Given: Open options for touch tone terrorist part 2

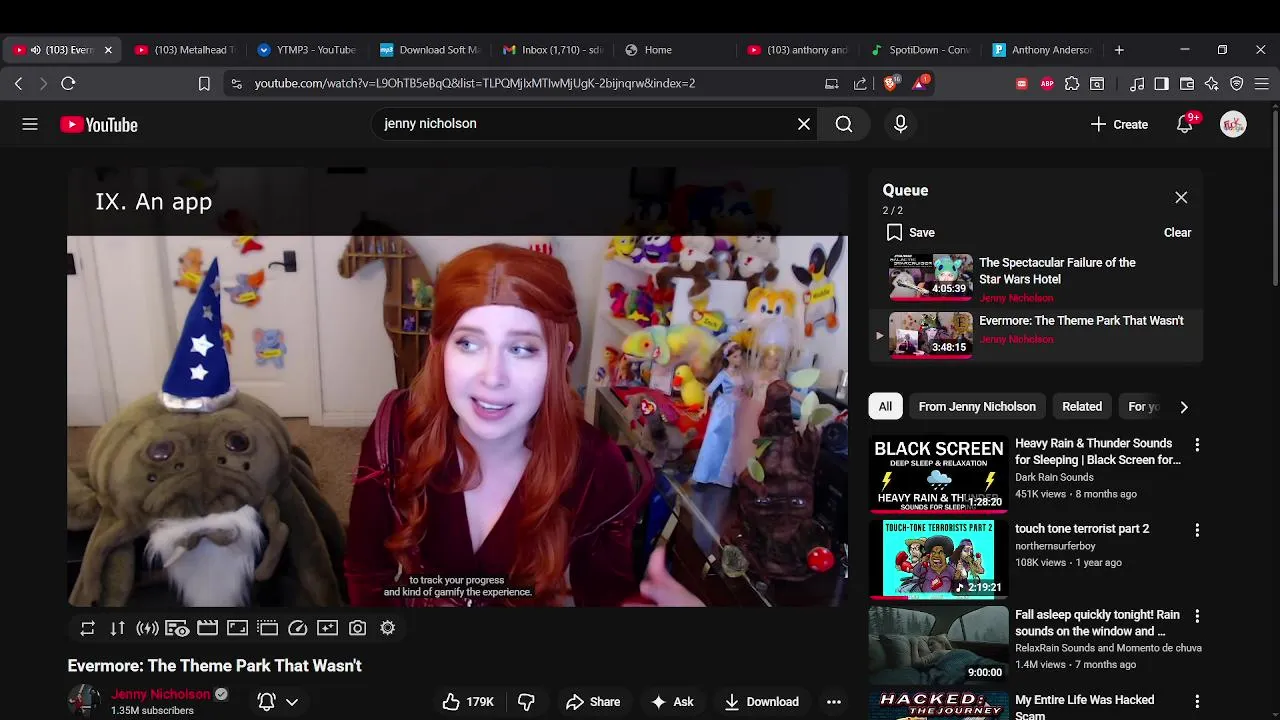Looking at the screenshot, I should click(1197, 530).
